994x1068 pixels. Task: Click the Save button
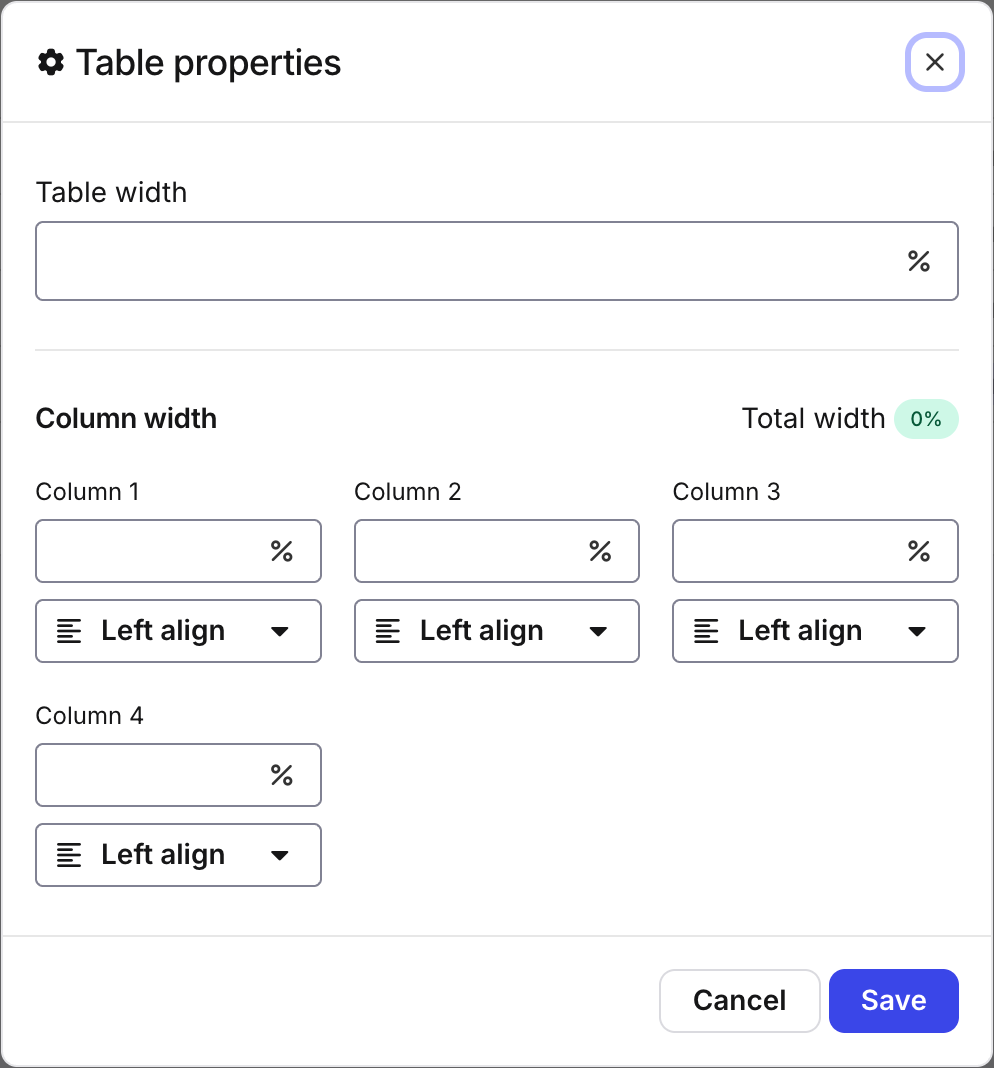coord(893,1000)
